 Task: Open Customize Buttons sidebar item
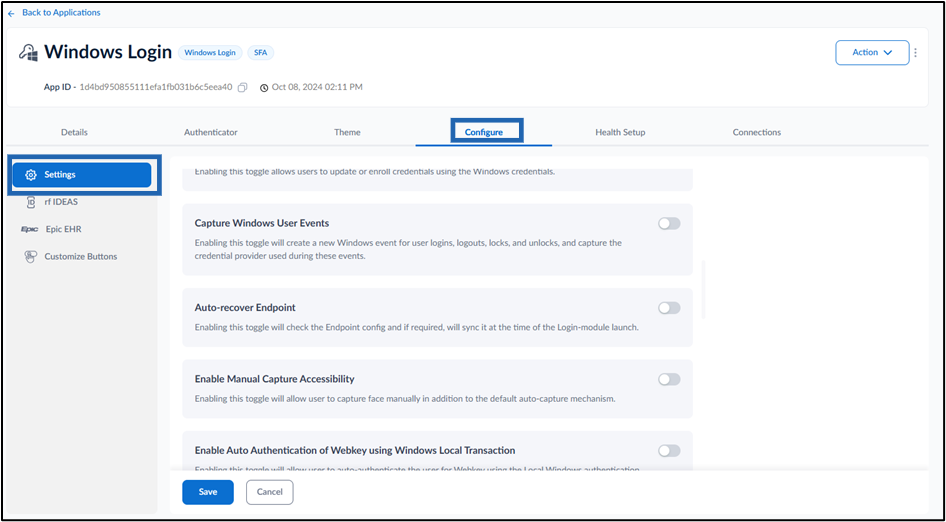(x=81, y=256)
